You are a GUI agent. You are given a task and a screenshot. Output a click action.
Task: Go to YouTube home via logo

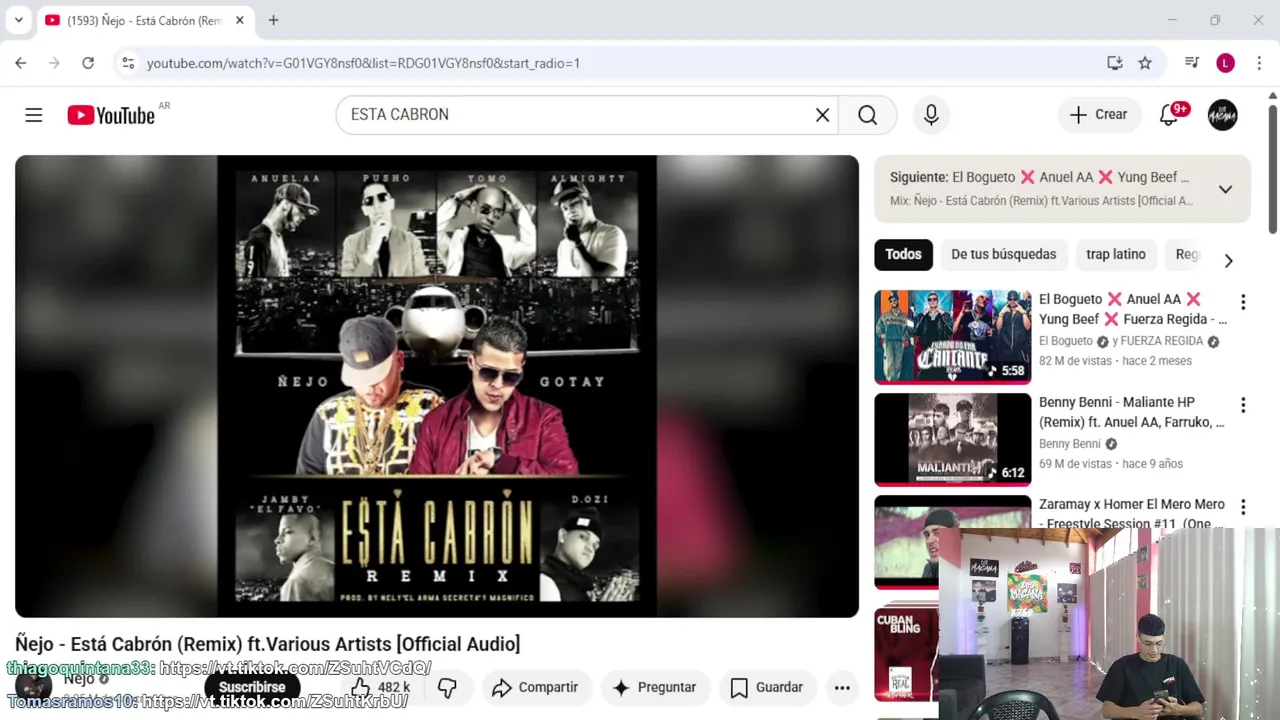(111, 115)
